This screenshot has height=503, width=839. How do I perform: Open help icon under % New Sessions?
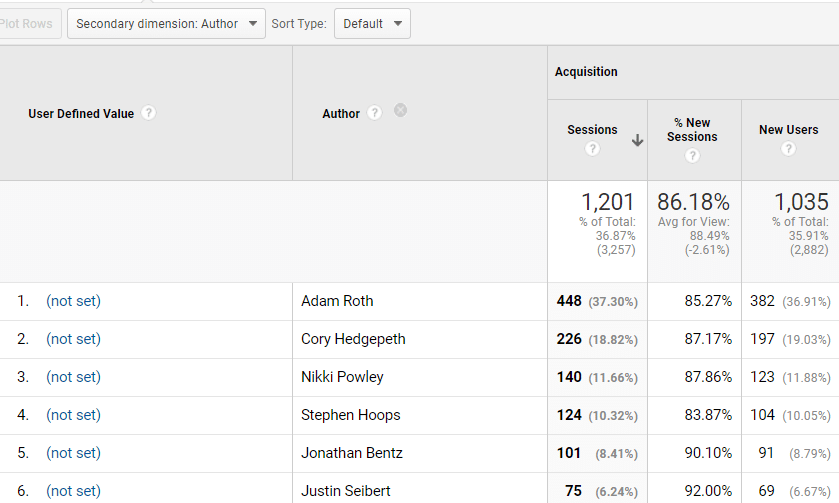click(x=692, y=156)
